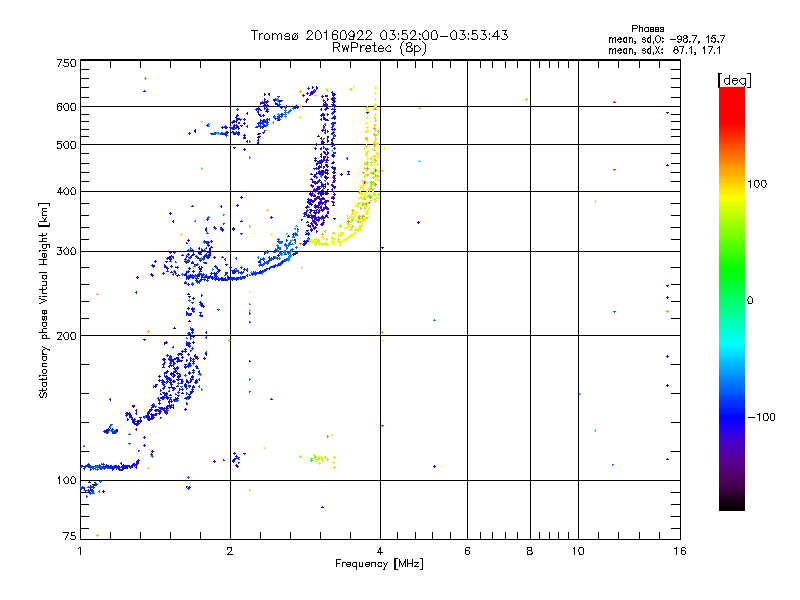Click the "Phases" heading text

(x=647, y=29)
